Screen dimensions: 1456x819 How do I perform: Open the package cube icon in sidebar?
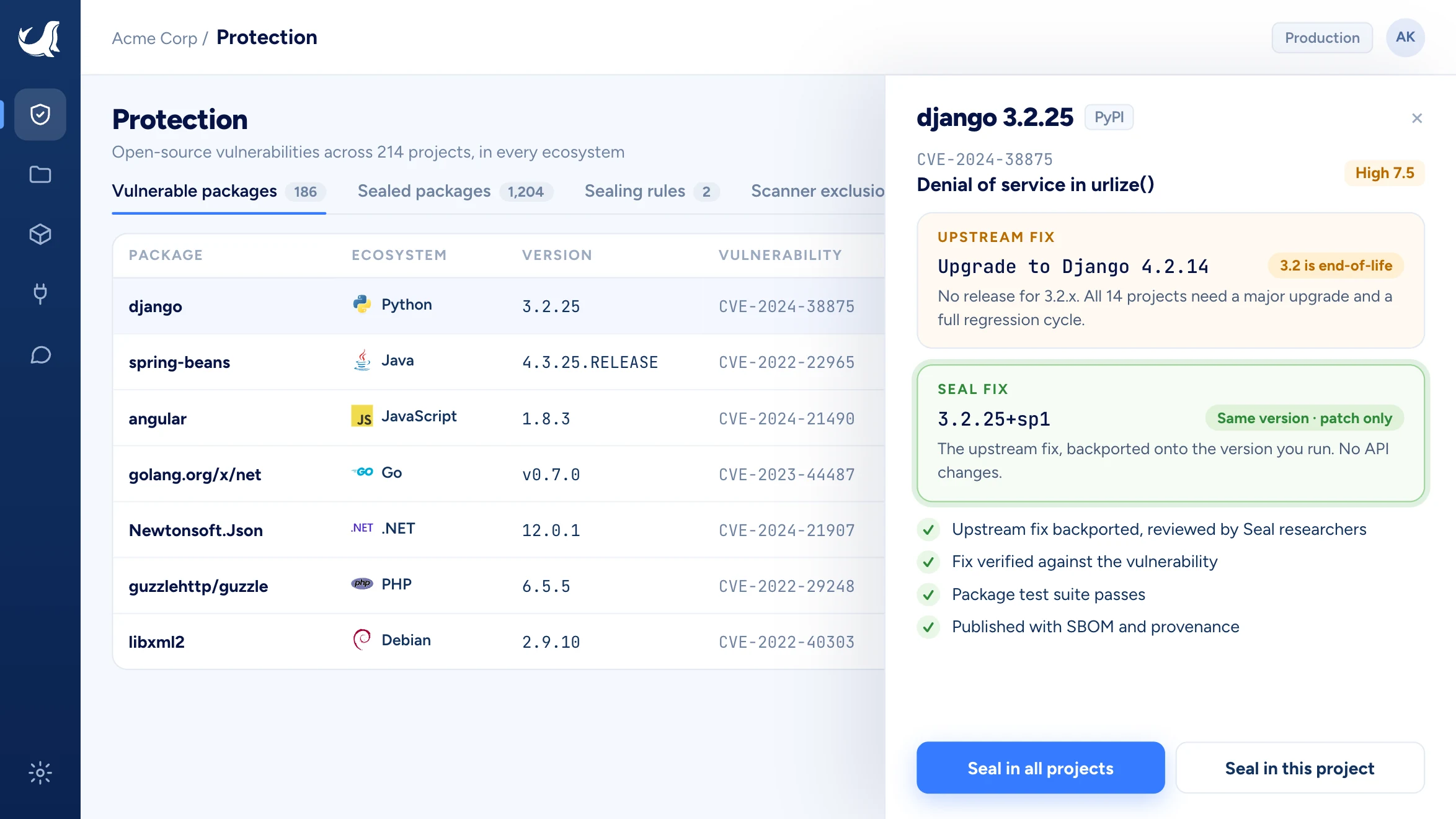[40, 234]
